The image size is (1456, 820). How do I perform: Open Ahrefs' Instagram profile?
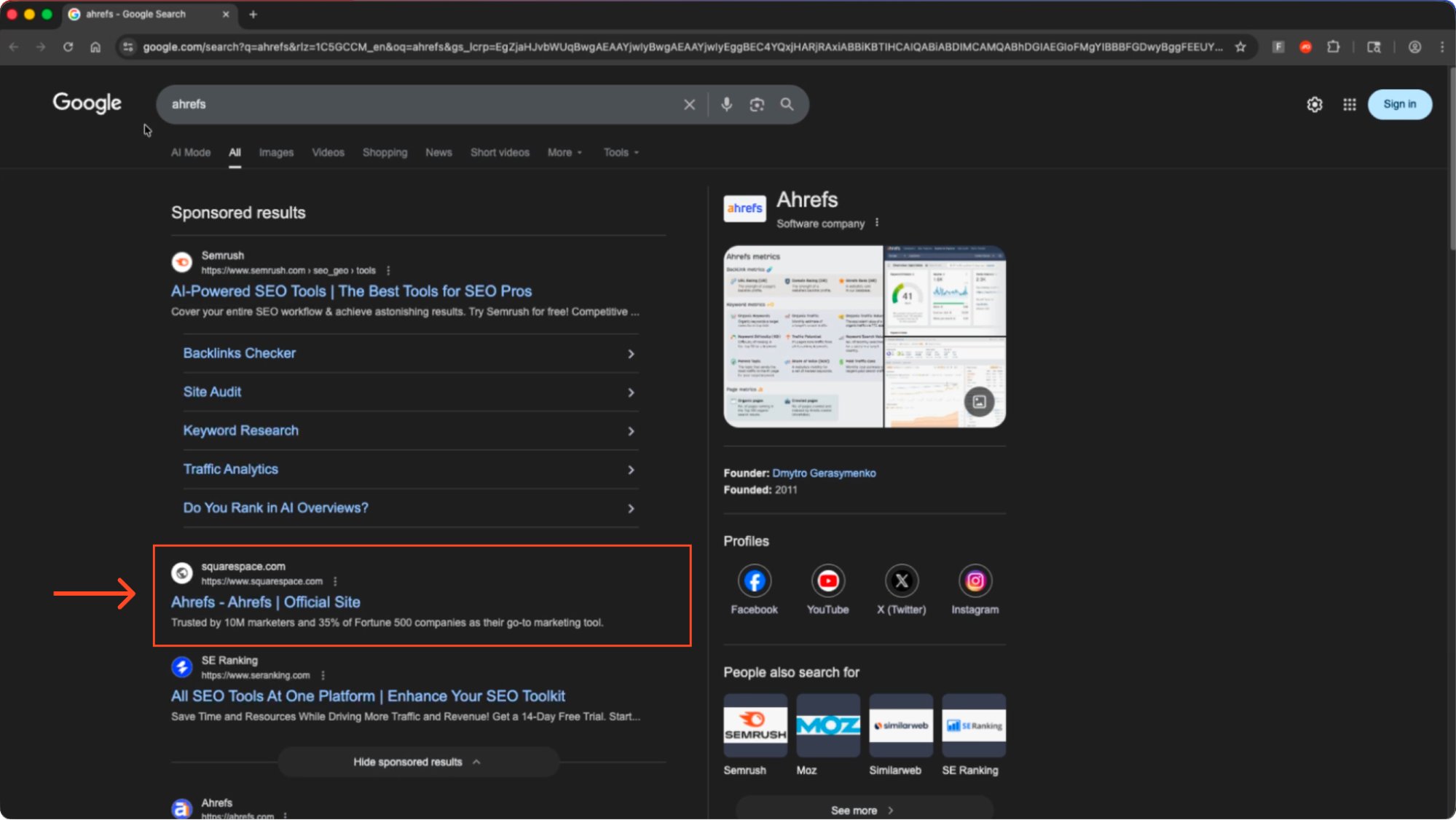tap(975, 580)
